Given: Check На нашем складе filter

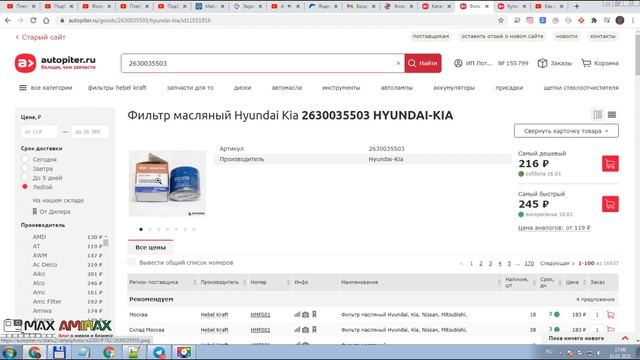Looking at the screenshot, I should (x=25, y=200).
